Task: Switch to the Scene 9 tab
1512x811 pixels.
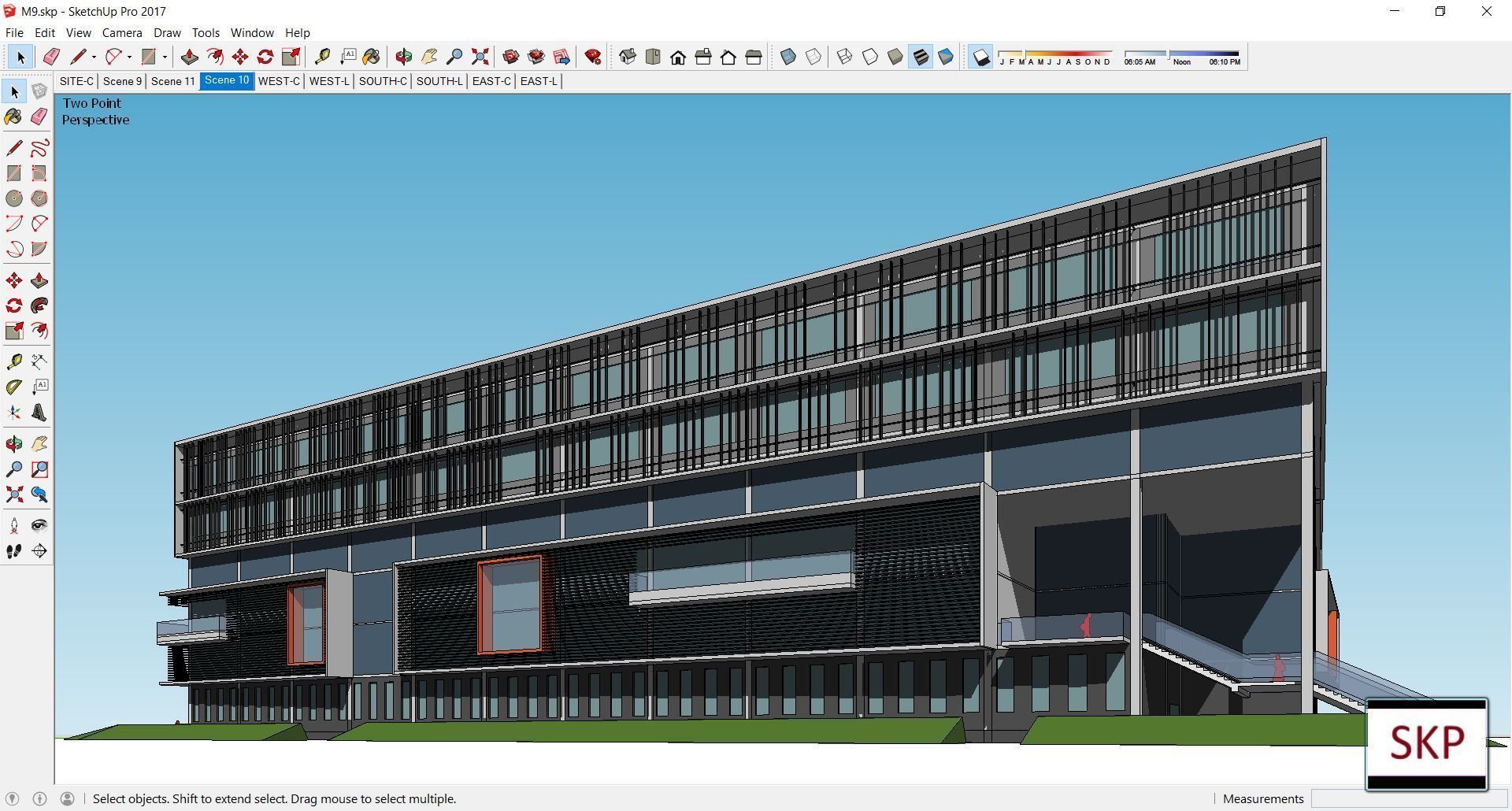Action: tap(122, 81)
